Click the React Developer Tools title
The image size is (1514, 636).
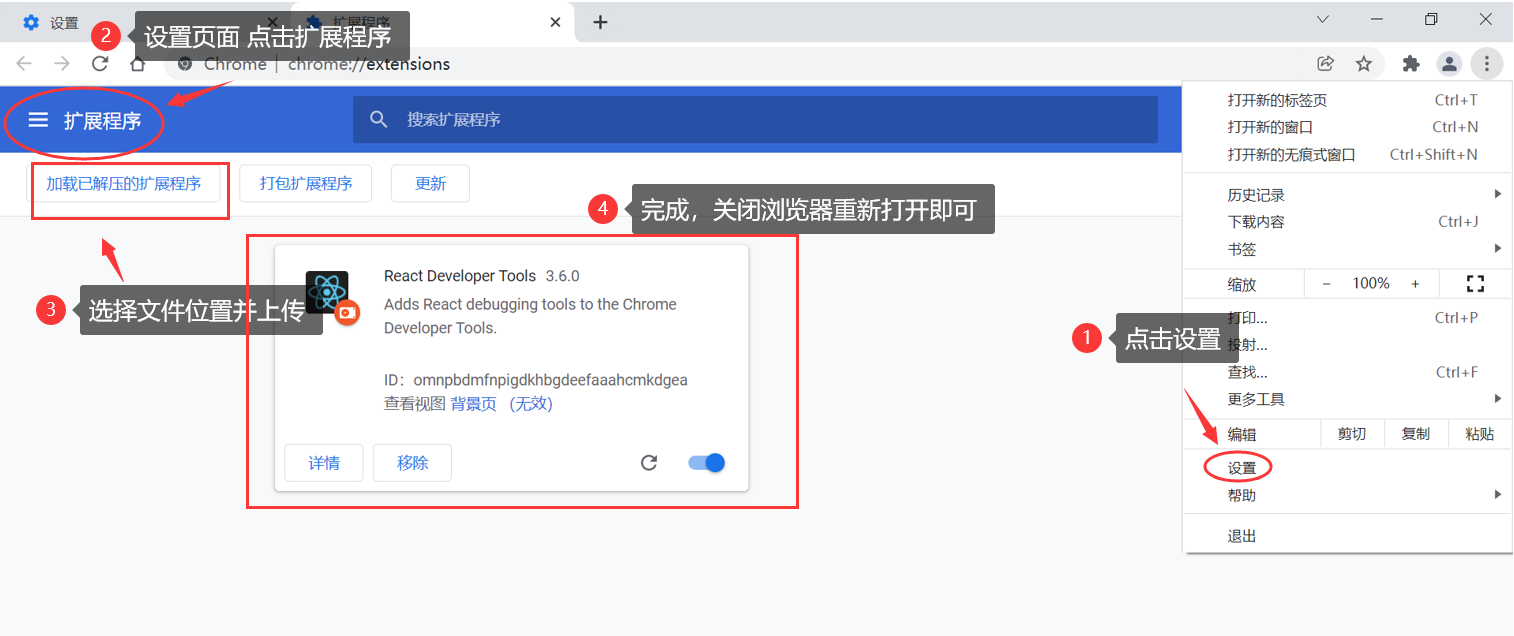[x=460, y=276]
